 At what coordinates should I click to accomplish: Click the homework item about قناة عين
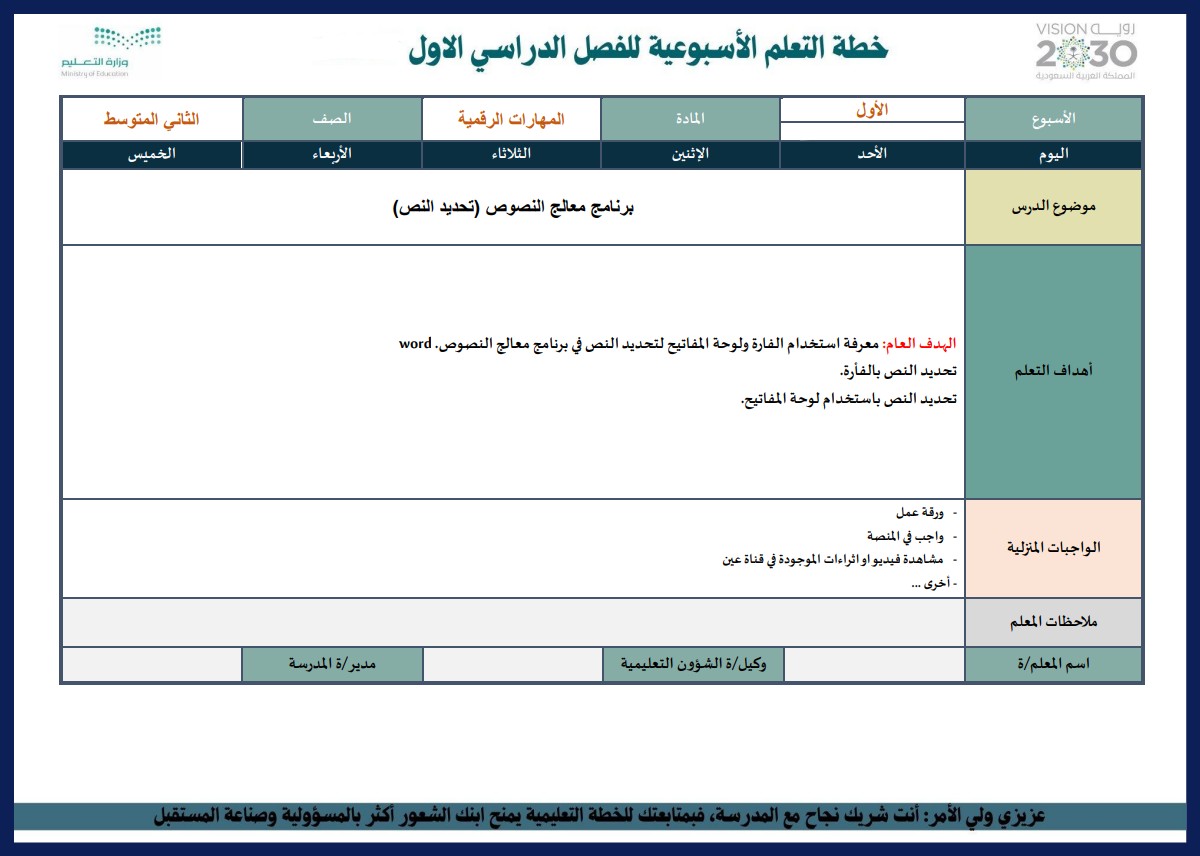coord(834,560)
